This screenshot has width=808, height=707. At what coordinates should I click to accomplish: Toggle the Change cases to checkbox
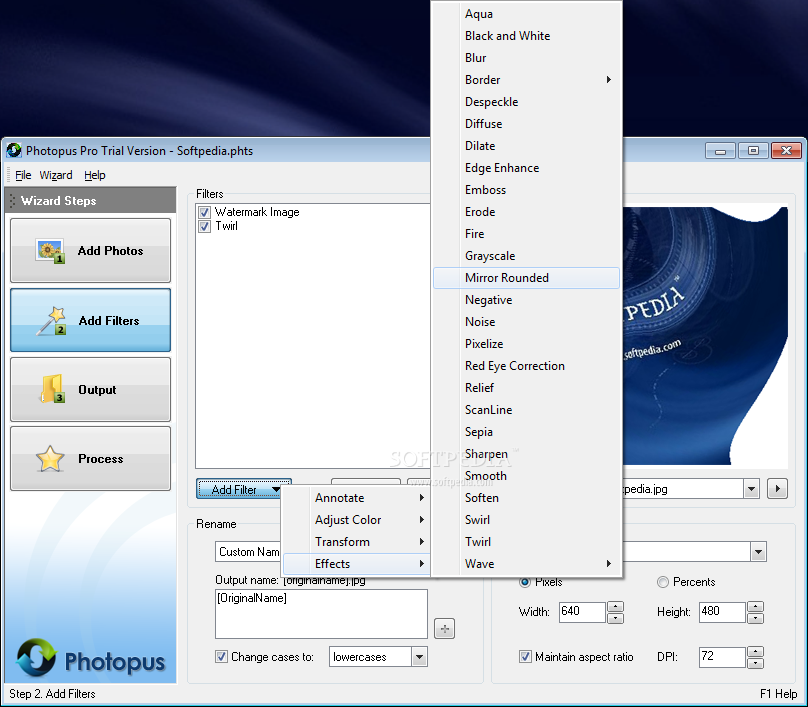point(221,656)
